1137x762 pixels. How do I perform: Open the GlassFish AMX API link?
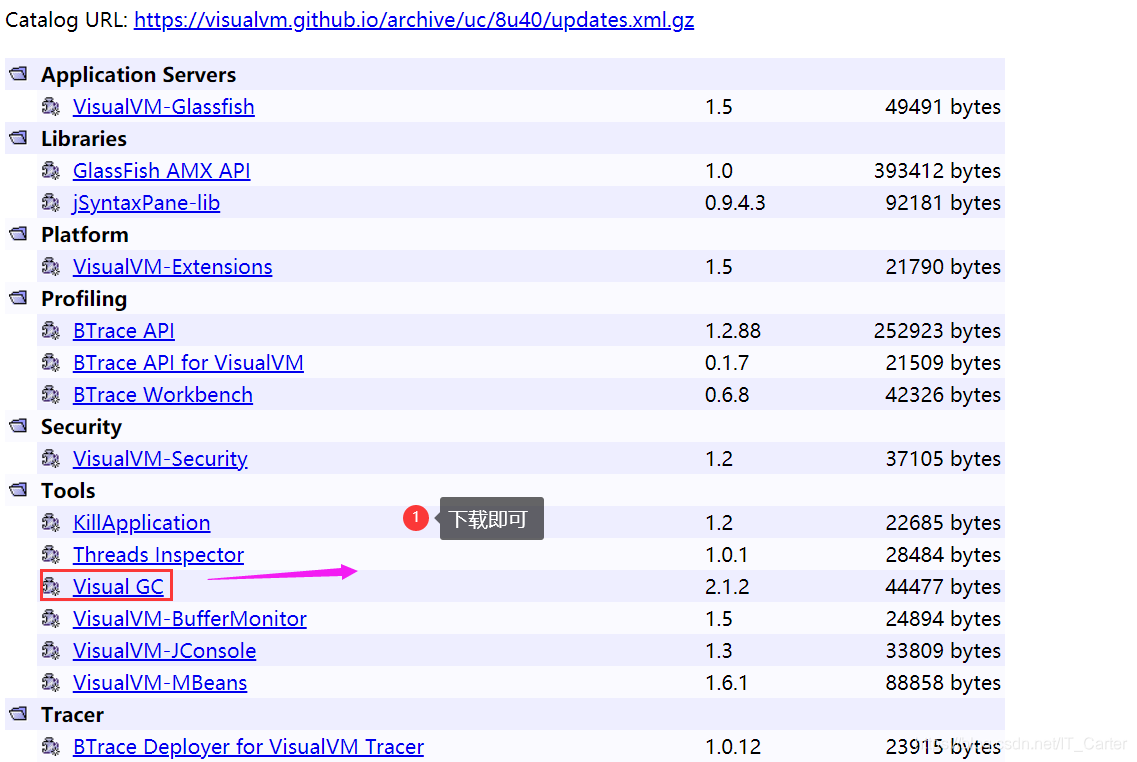click(162, 170)
